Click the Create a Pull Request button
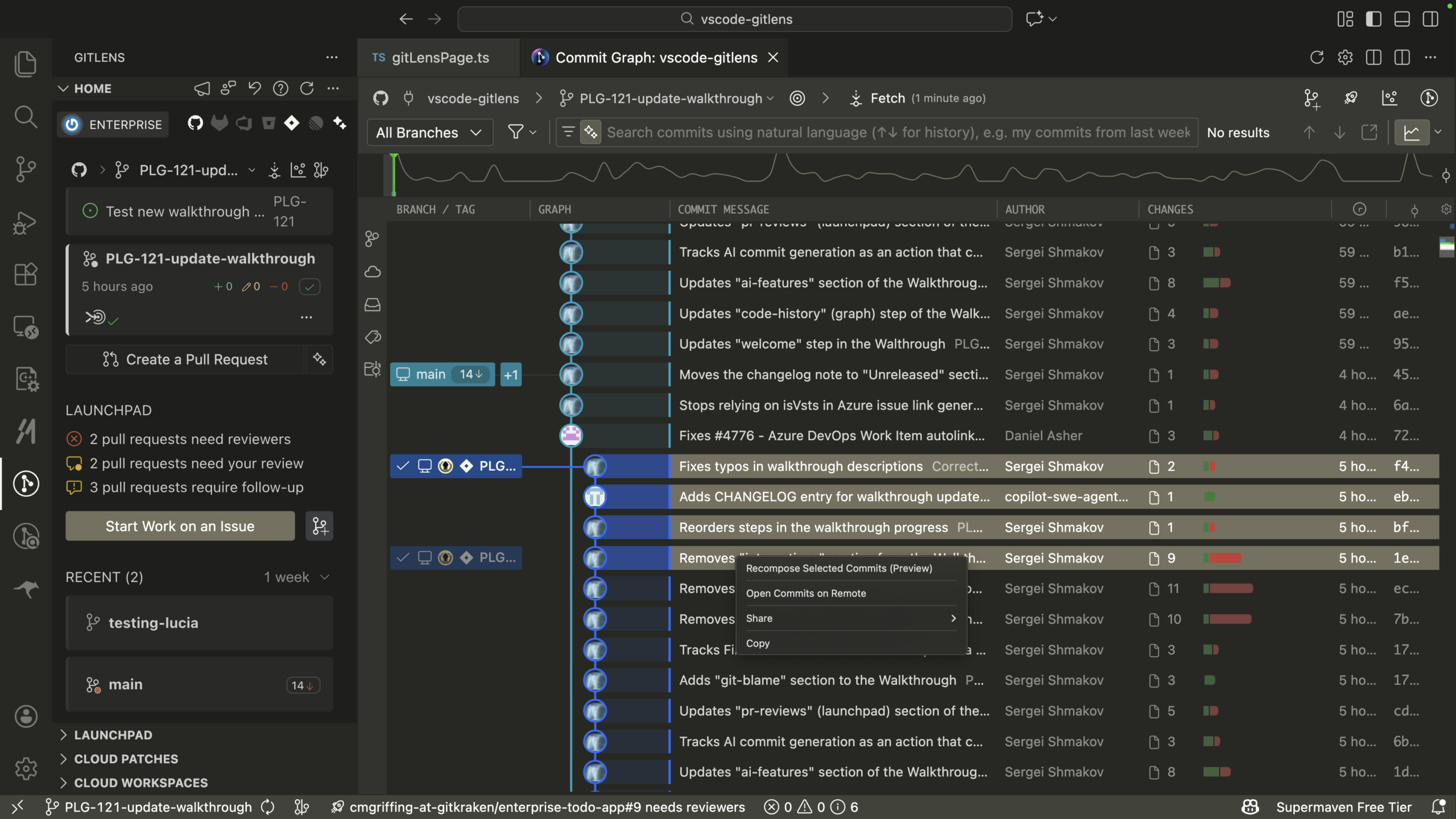The height and width of the screenshot is (819, 1456). pos(187,359)
